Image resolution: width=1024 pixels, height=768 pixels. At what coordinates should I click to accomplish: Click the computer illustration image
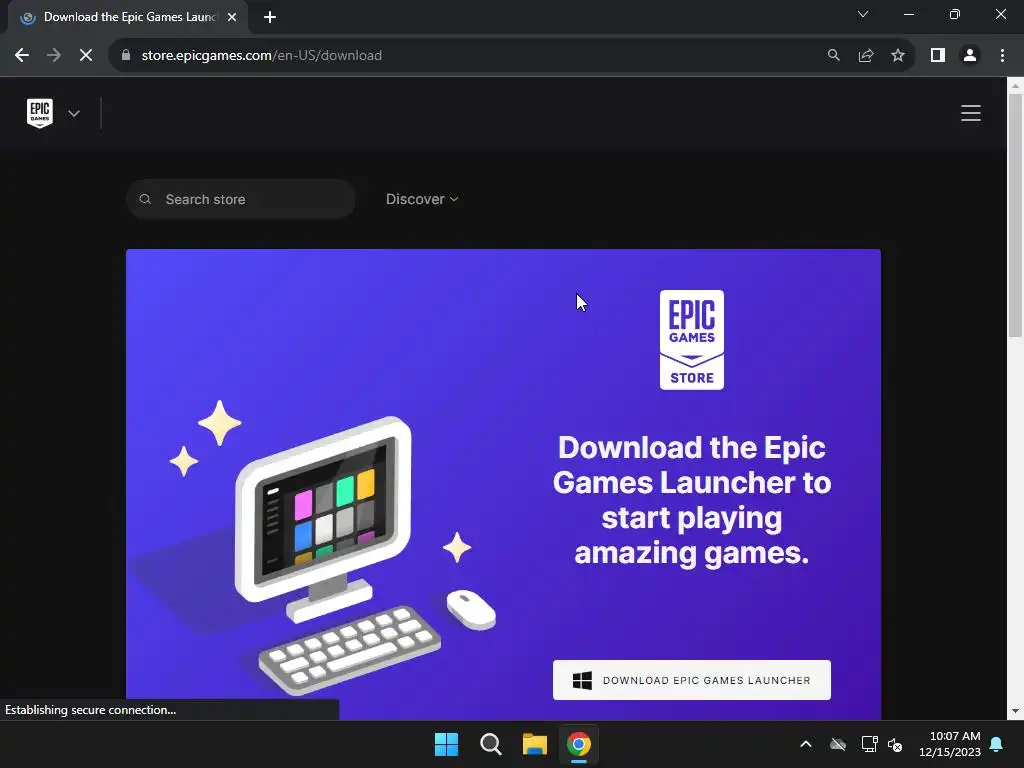pyautogui.click(x=320, y=547)
